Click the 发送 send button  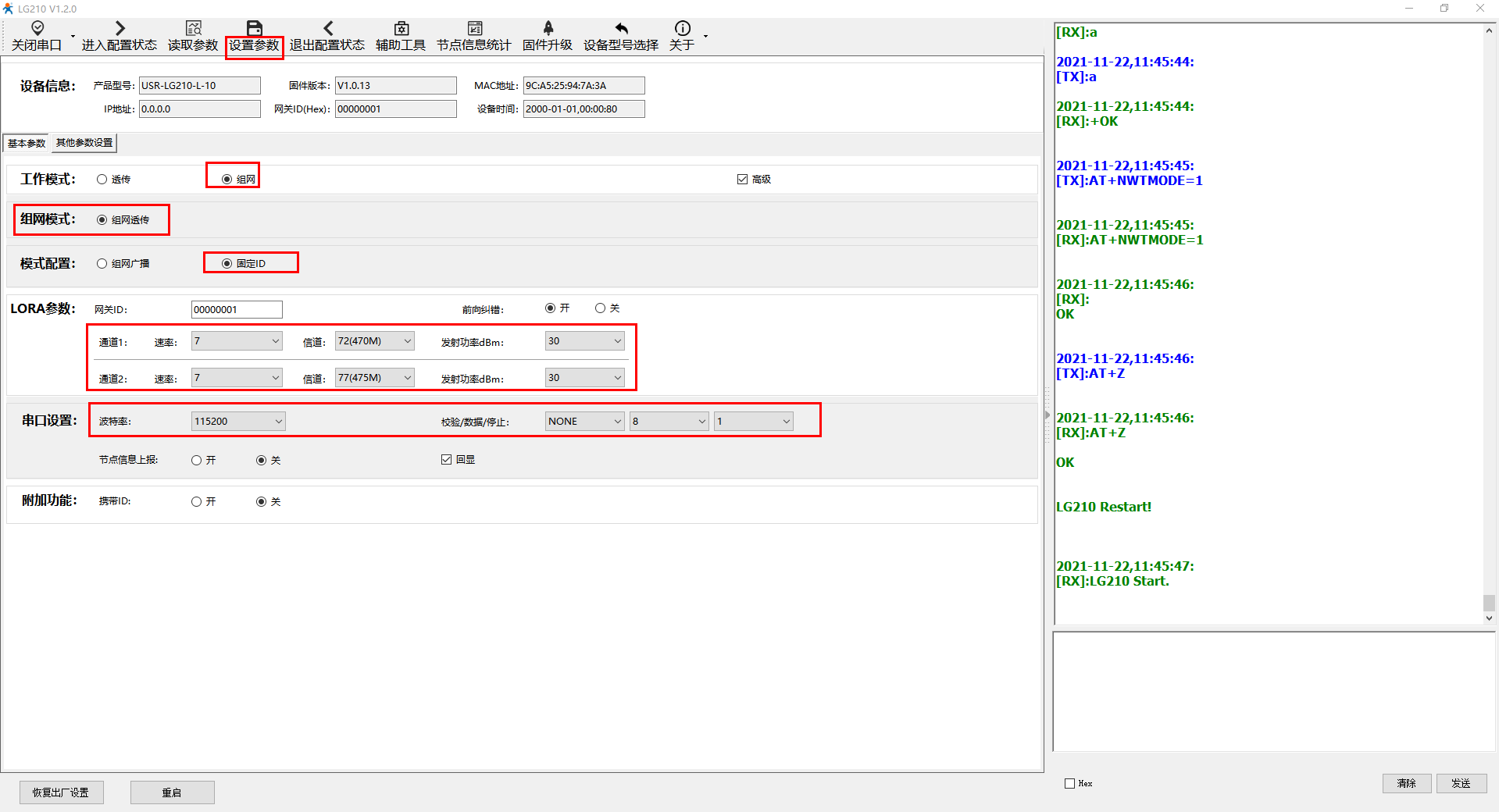[1461, 783]
